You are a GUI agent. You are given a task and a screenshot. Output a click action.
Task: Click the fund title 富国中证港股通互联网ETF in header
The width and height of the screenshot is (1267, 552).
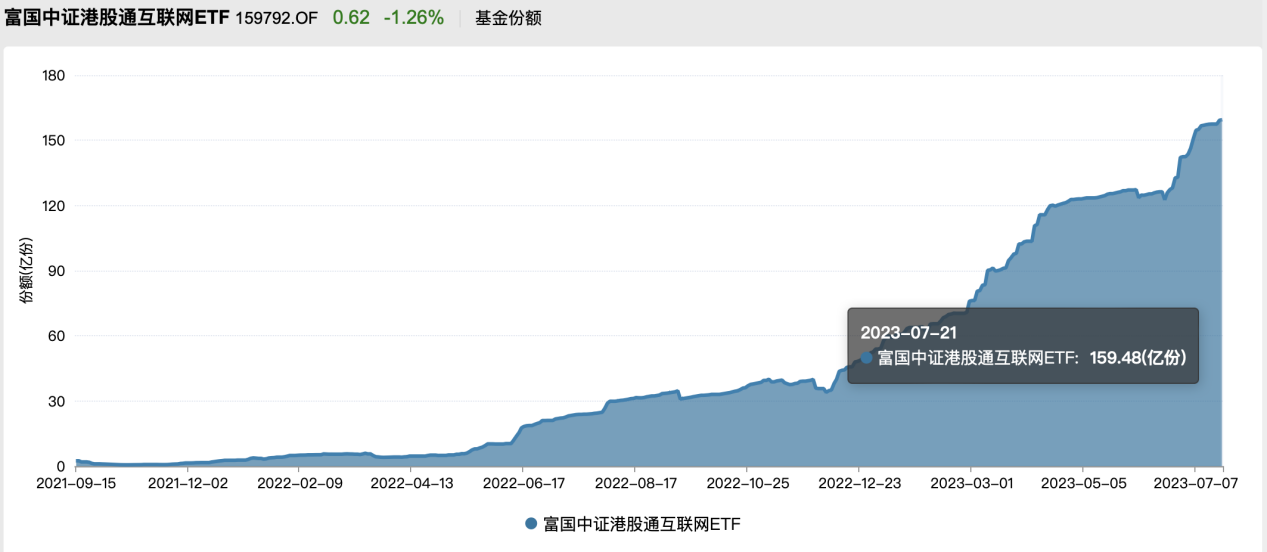point(117,18)
